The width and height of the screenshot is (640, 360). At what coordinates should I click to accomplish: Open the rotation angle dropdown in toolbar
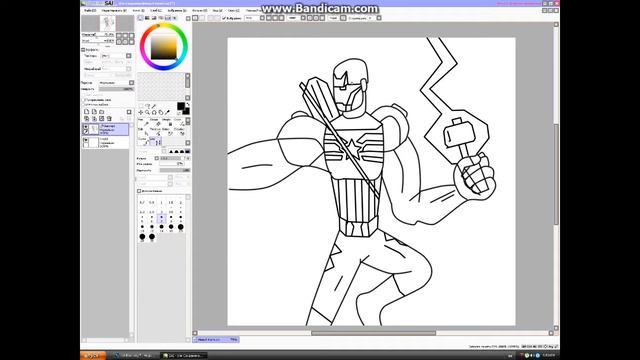[x=303, y=18]
